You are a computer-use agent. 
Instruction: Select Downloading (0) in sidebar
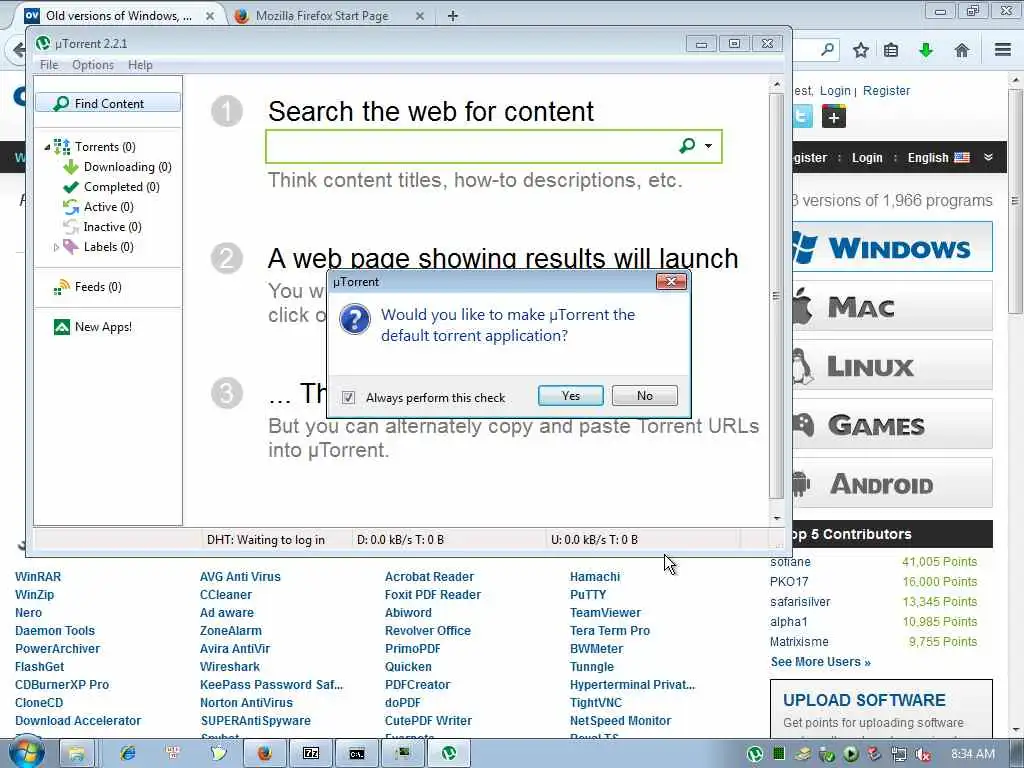click(127, 167)
